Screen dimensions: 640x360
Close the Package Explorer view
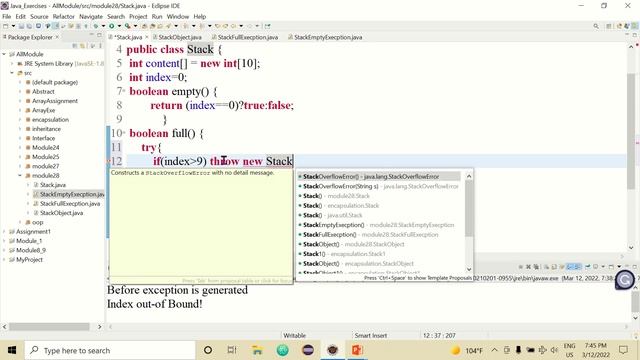click(x=57, y=37)
